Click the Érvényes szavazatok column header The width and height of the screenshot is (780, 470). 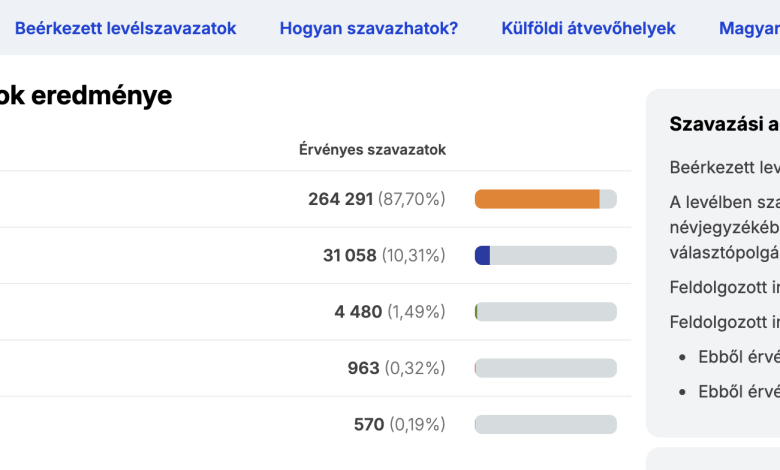tap(372, 149)
